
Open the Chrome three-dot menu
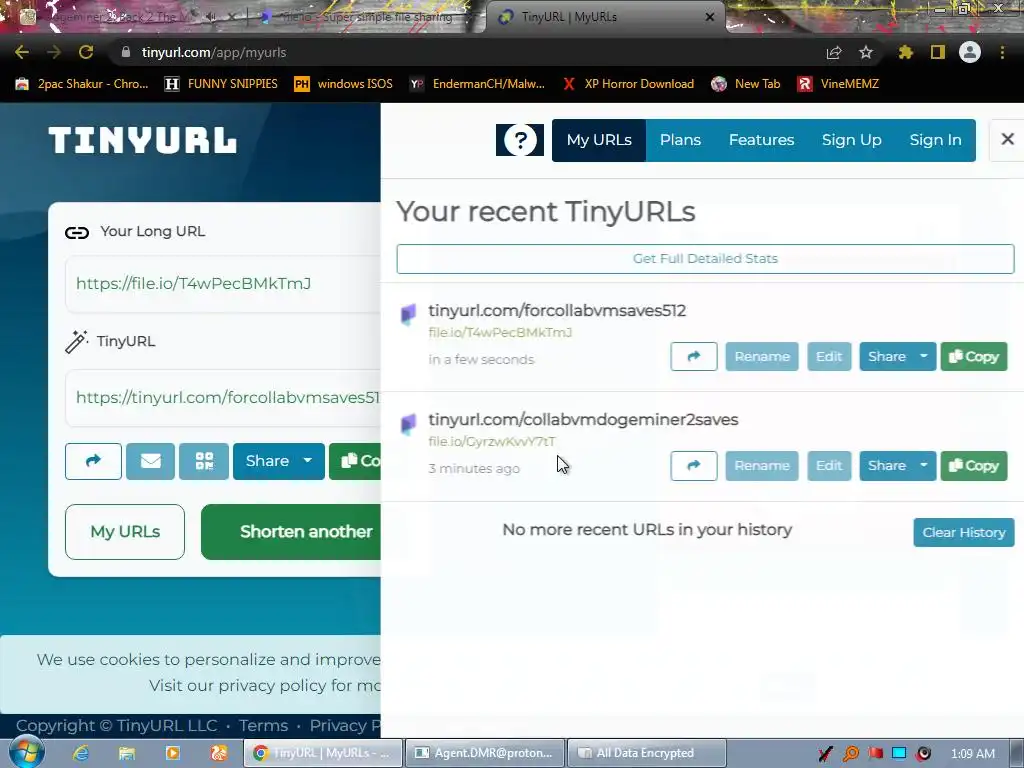point(1002,52)
